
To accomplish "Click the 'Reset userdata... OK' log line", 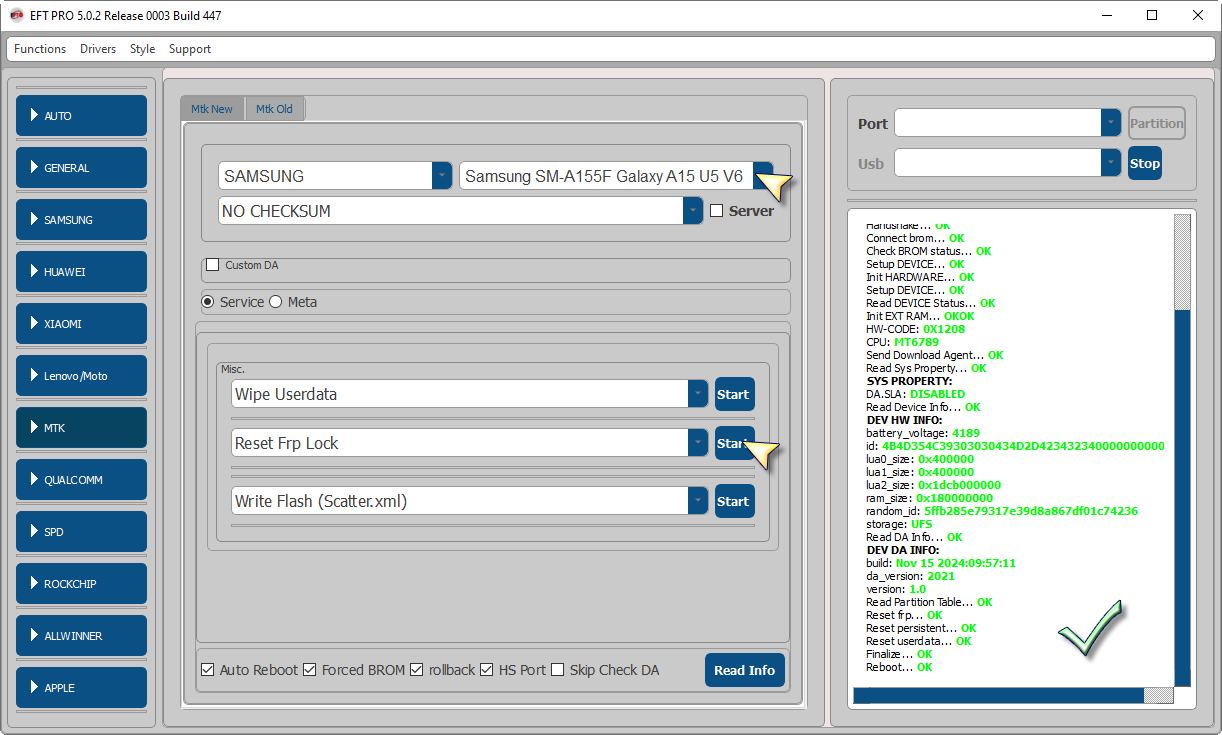I will 919,641.
